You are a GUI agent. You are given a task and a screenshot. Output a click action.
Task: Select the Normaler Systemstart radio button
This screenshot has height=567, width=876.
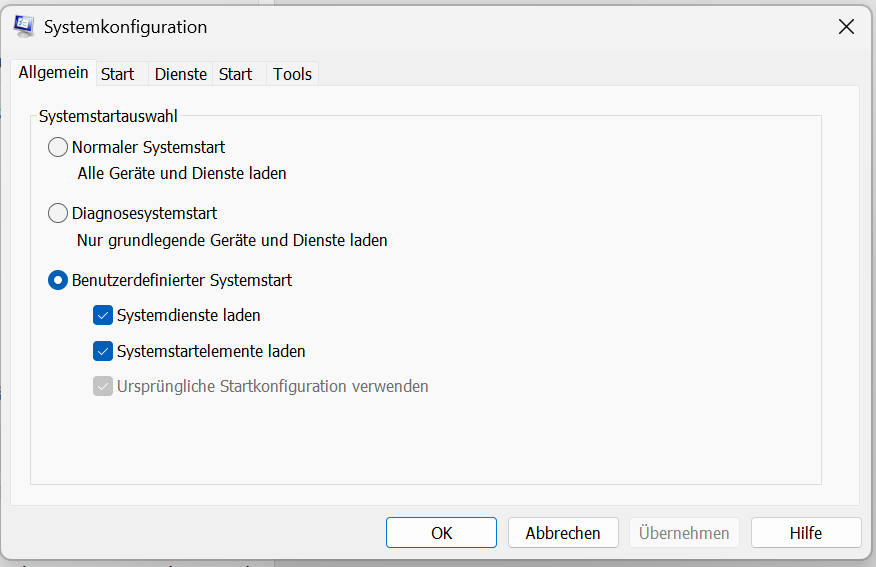(x=58, y=147)
